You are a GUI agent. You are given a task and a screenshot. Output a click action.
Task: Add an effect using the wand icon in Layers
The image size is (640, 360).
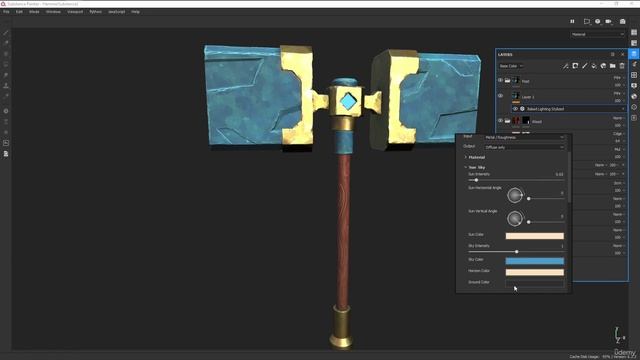tap(565, 66)
